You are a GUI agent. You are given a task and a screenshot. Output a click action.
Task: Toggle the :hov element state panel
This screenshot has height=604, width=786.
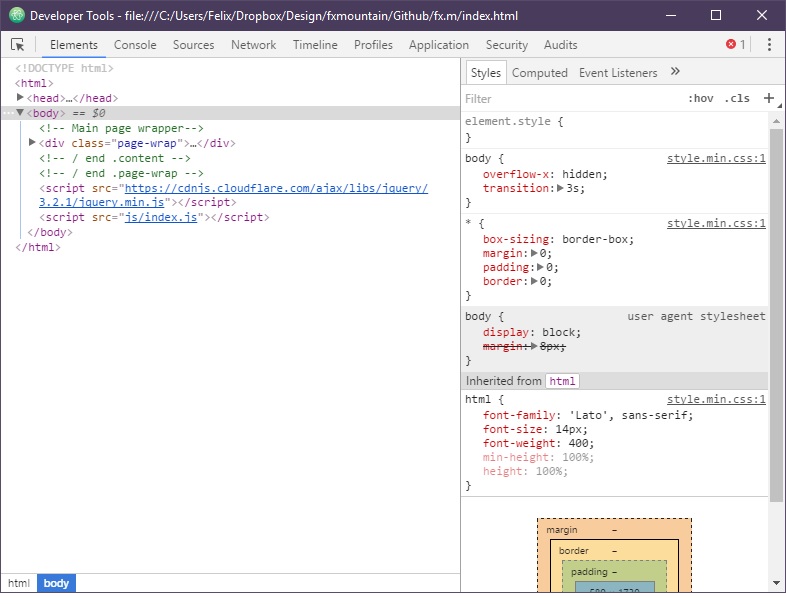(700, 98)
